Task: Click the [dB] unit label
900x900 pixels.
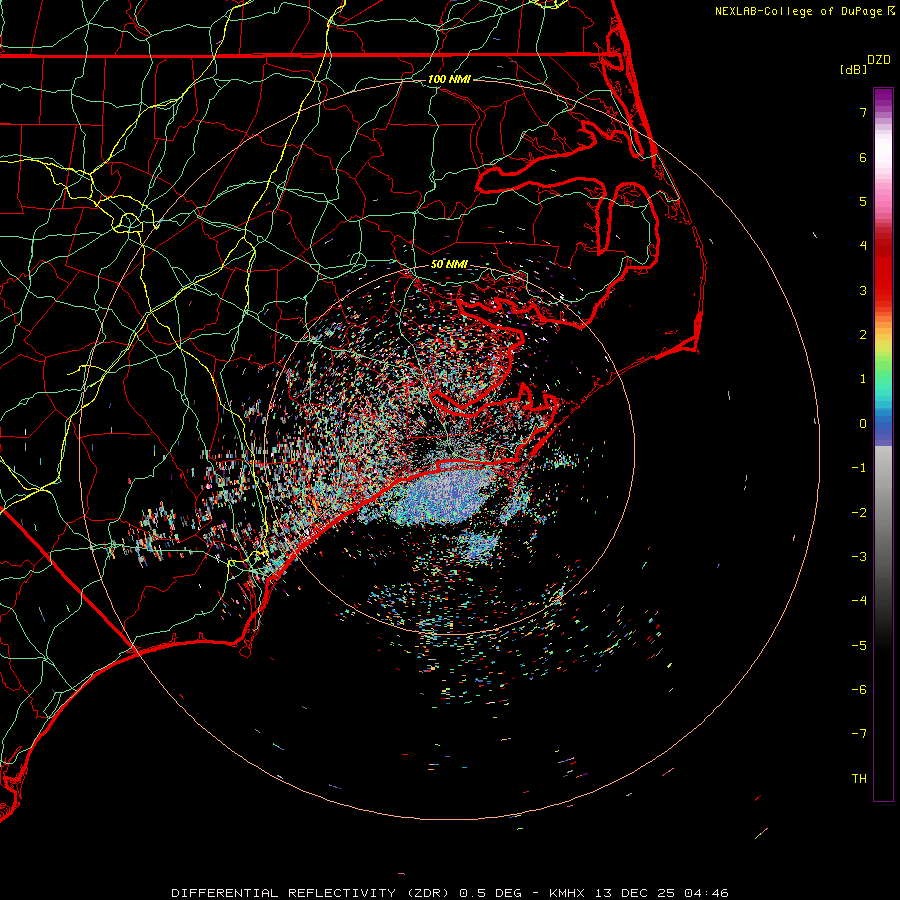Action: 854,69
